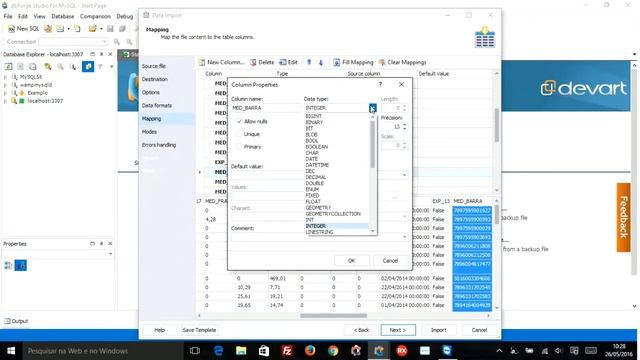Image resolution: width=640 pixels, height=360 pixels.
Task: Expand the wampmysqld connection node
Action: pyautogui.click(x=5, y=85)
